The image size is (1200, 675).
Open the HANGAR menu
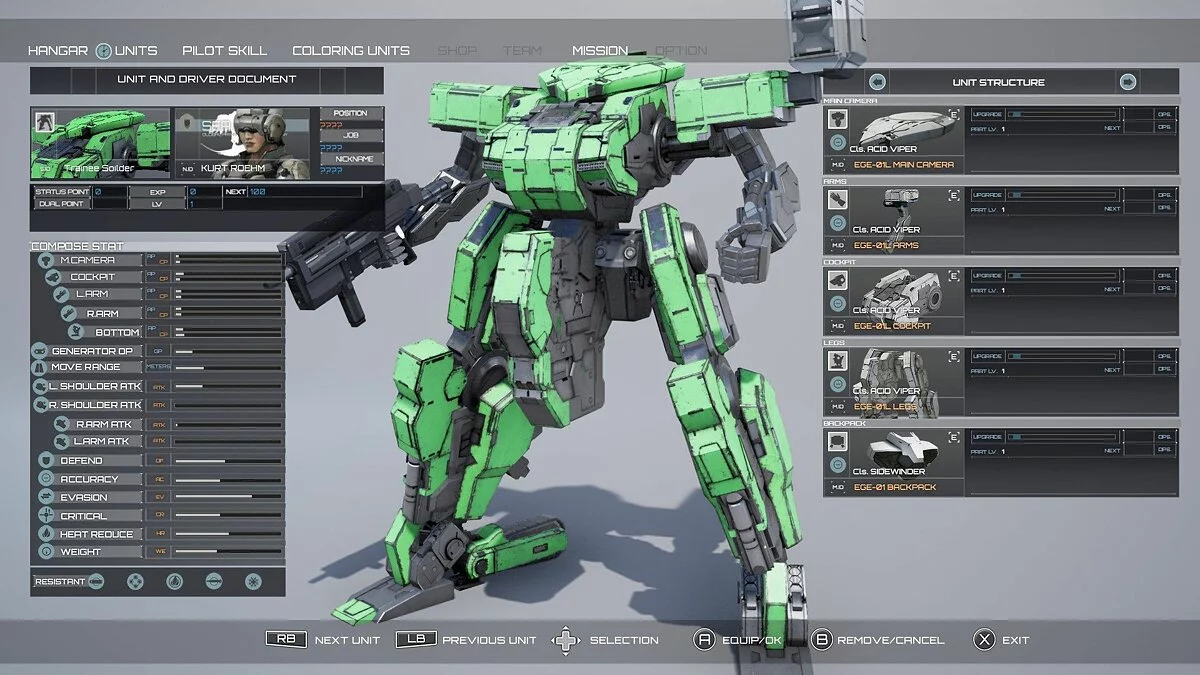tap(58, 50)
